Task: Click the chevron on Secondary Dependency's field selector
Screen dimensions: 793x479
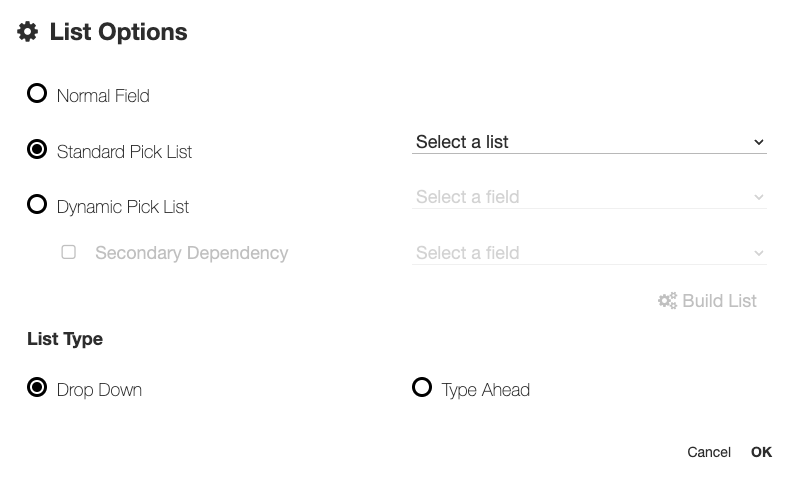Action: tap(759, 253)
